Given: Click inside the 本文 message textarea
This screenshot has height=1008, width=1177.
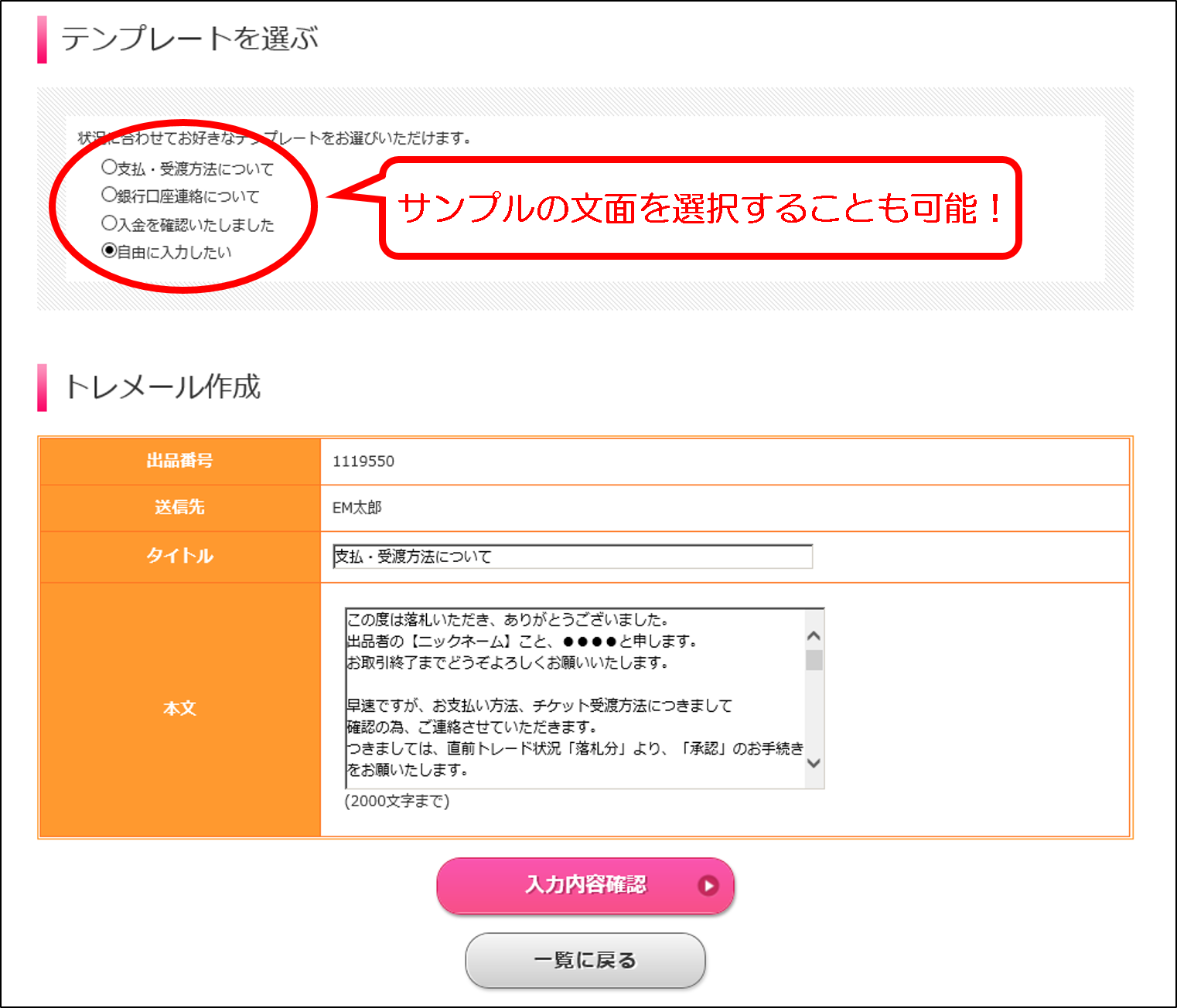Looking at the screenshot, I should pos(575,699).
